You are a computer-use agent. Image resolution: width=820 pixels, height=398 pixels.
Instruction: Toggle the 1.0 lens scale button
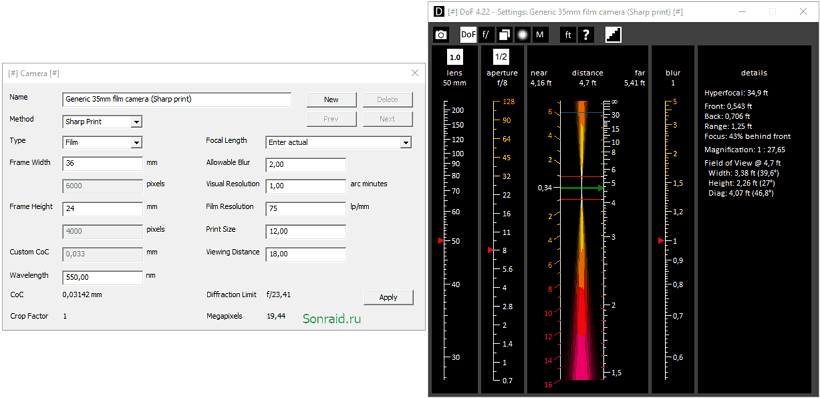point(454,56)
